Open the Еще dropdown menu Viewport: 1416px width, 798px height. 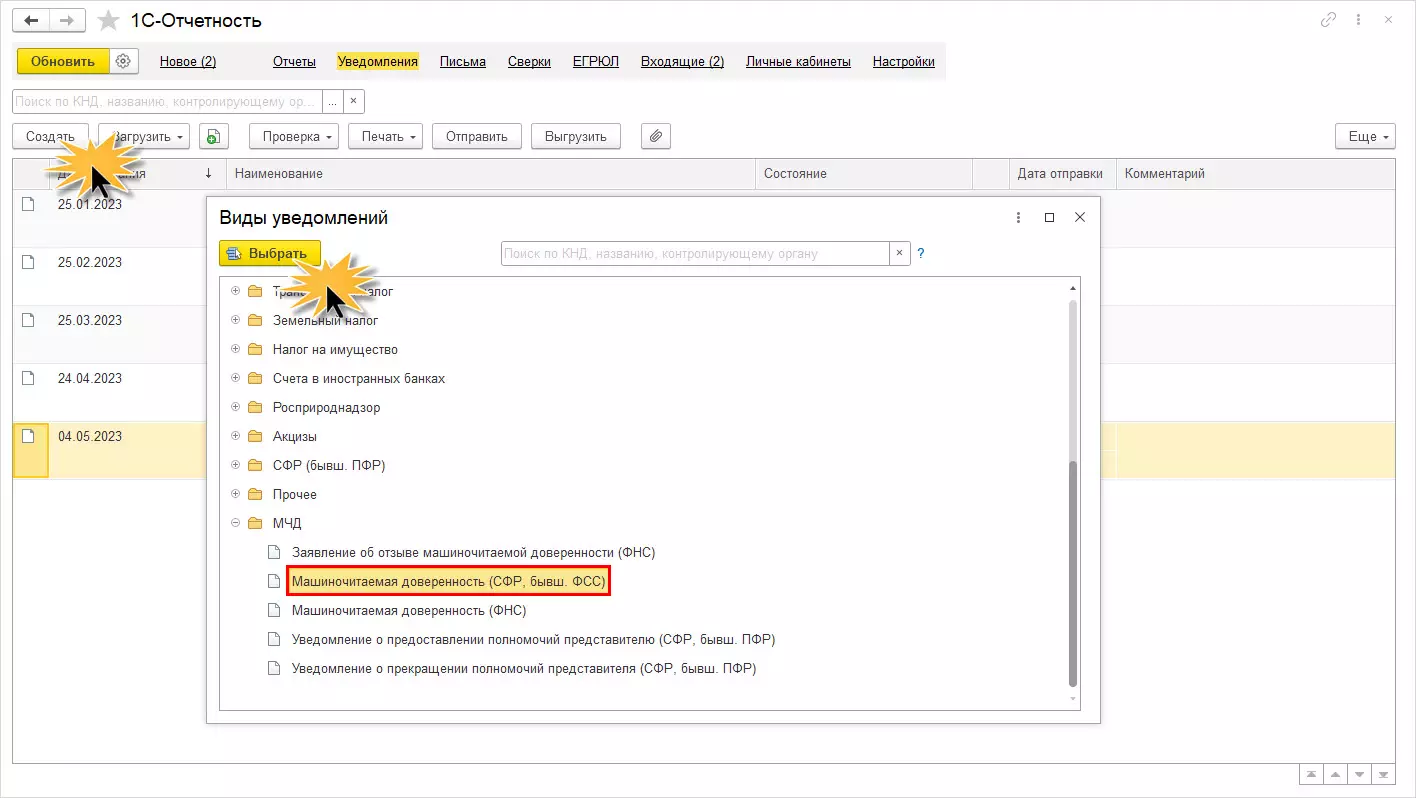coord(1365,136)
